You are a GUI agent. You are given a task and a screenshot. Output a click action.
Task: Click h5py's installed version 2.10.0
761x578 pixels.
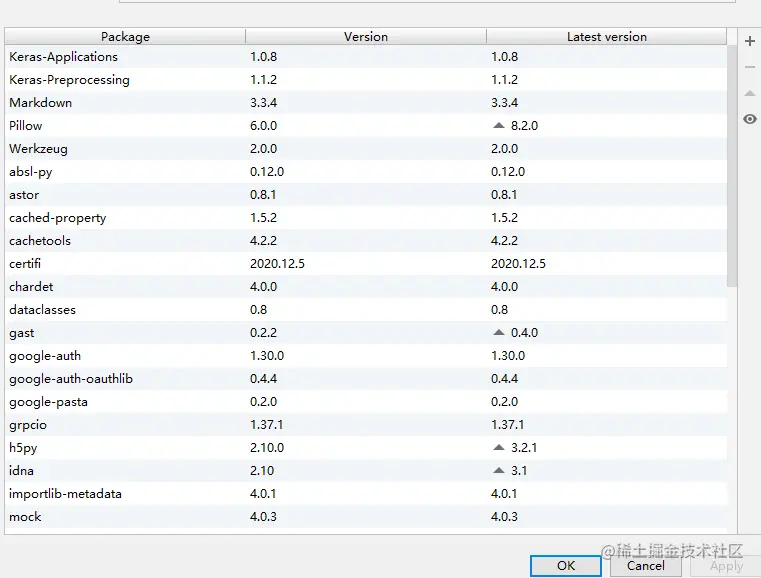(x=267, y=447)
